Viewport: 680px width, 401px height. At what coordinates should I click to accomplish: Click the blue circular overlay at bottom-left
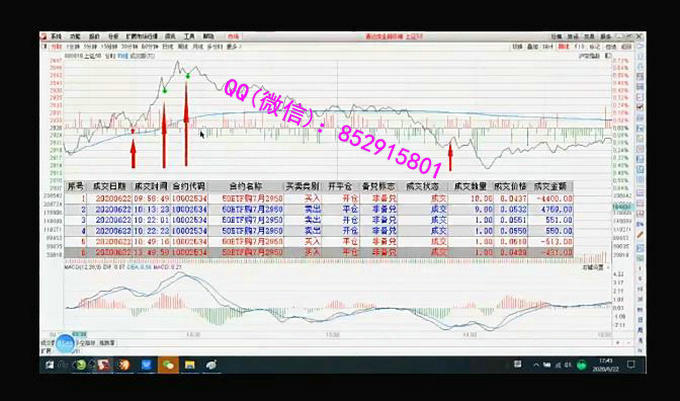click(65, 343)
